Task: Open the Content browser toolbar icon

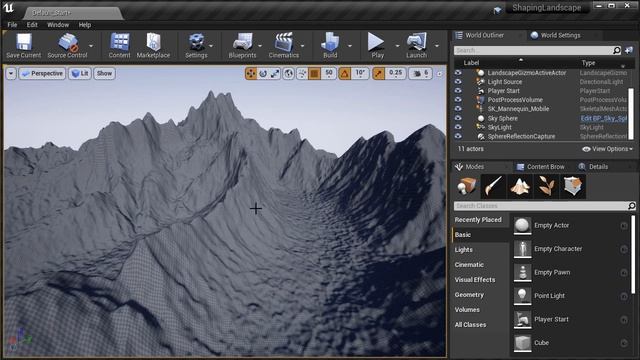Action: point(120,42)
